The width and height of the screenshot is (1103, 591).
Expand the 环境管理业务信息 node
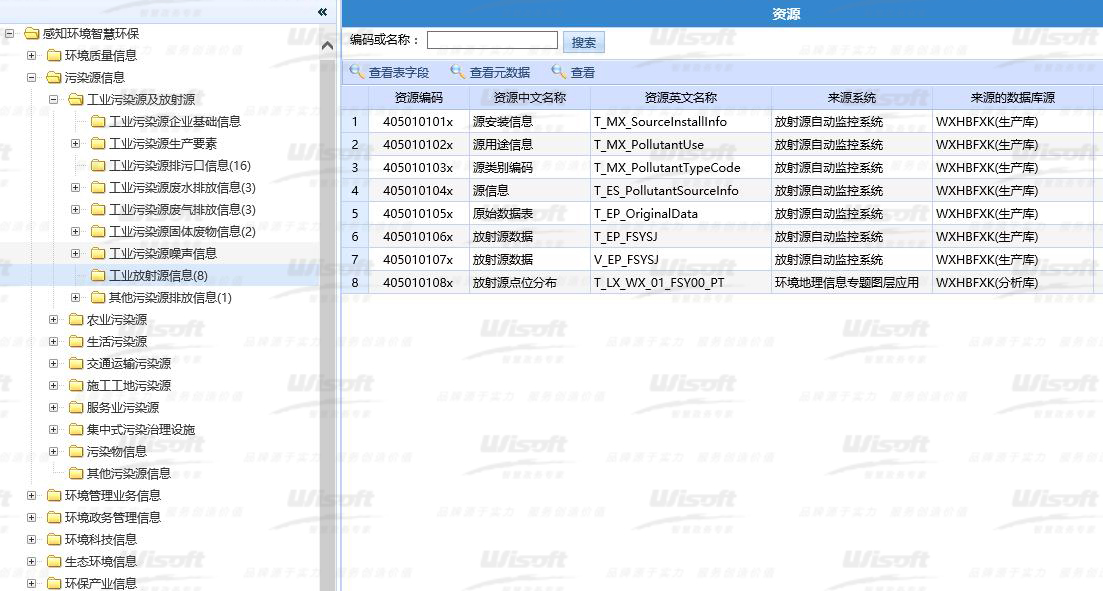(x=32, y=496)
